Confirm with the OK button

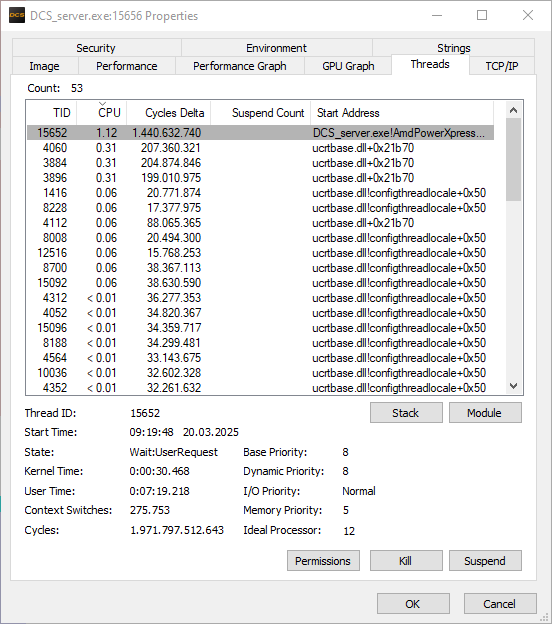(x=413, y=604)
